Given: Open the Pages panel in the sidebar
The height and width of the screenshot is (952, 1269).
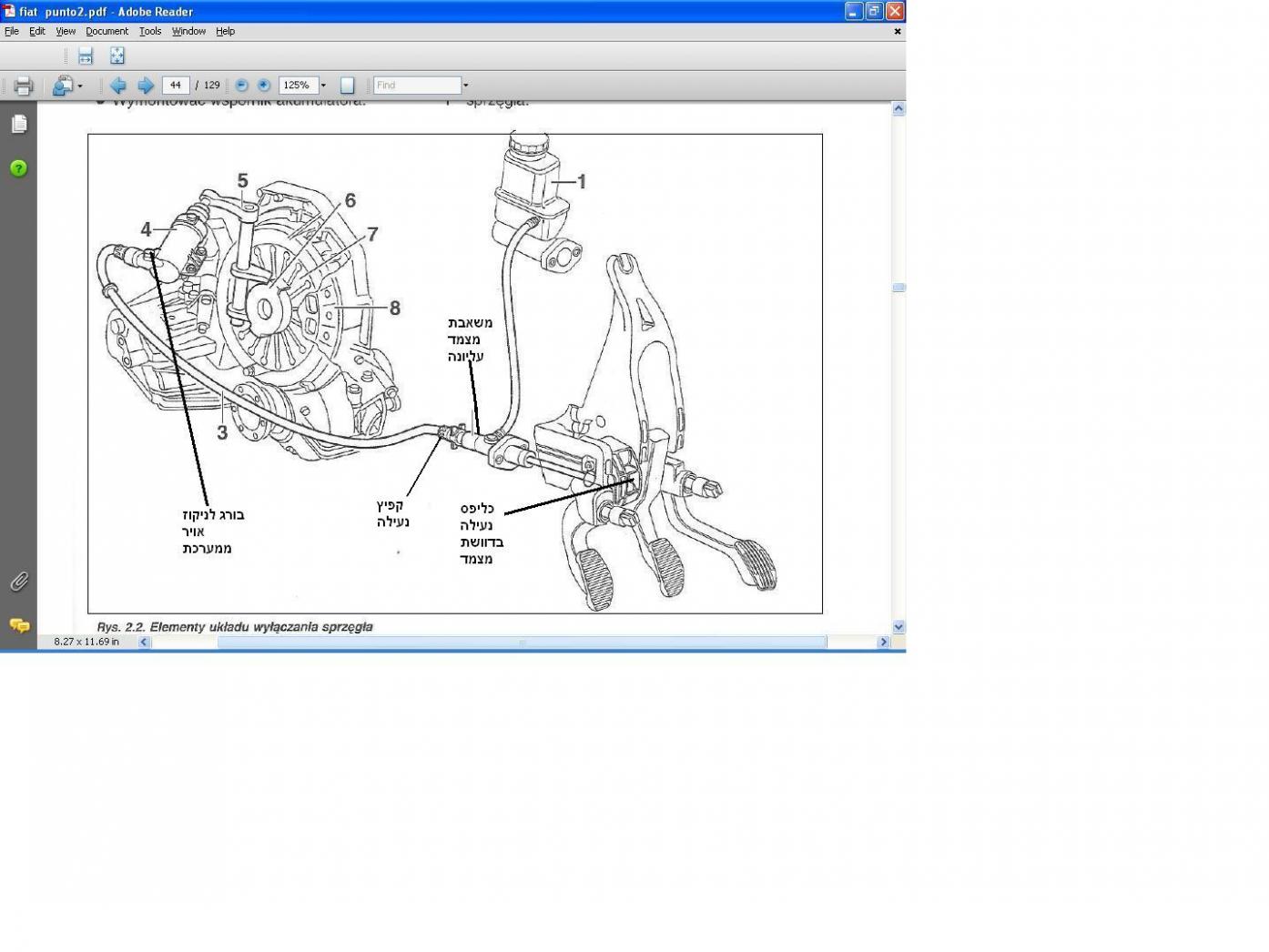Looking at the screenshot, I should coord(19,124).
